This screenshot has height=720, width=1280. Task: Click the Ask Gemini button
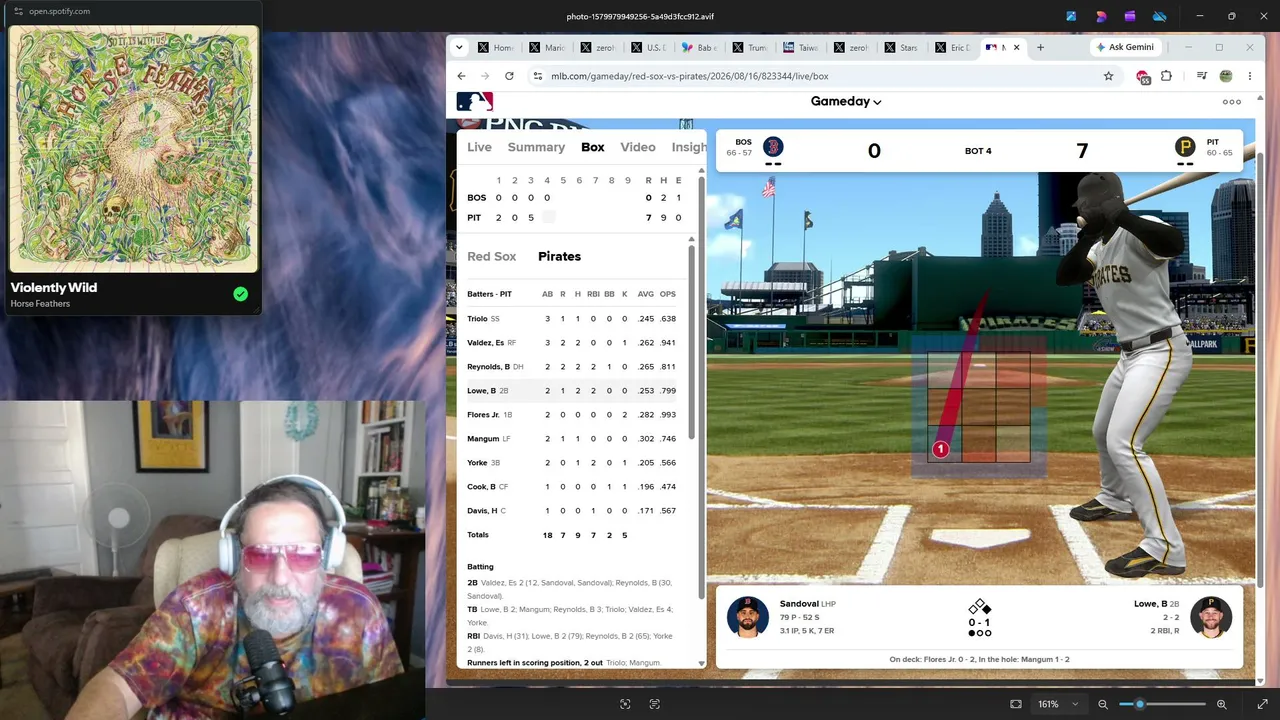coord(1125,47)
